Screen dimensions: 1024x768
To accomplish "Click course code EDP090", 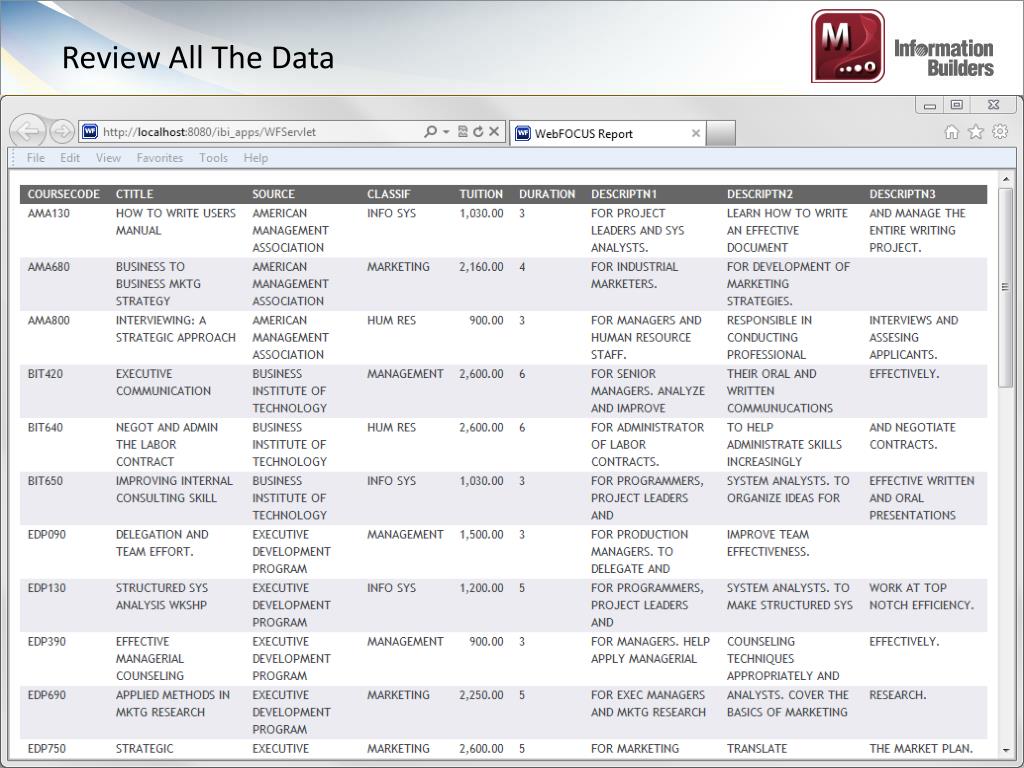I will click(47, 535).
